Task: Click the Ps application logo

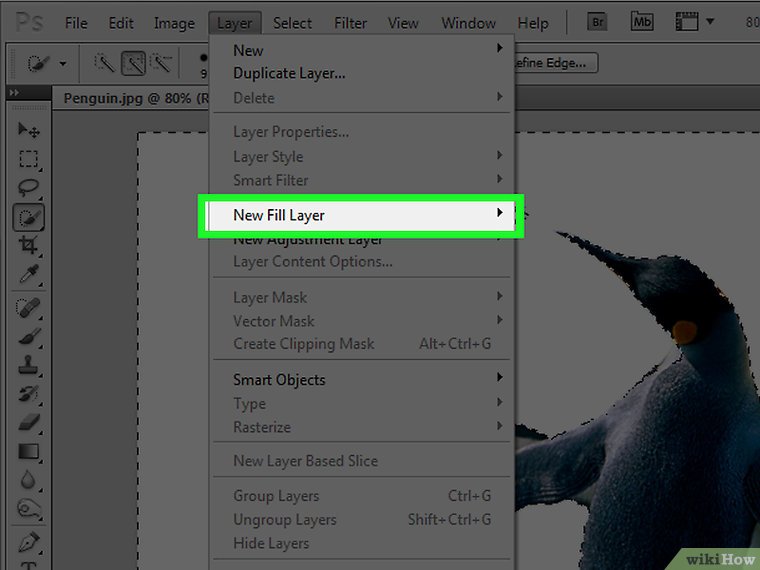Action: (x=29, y=22)
